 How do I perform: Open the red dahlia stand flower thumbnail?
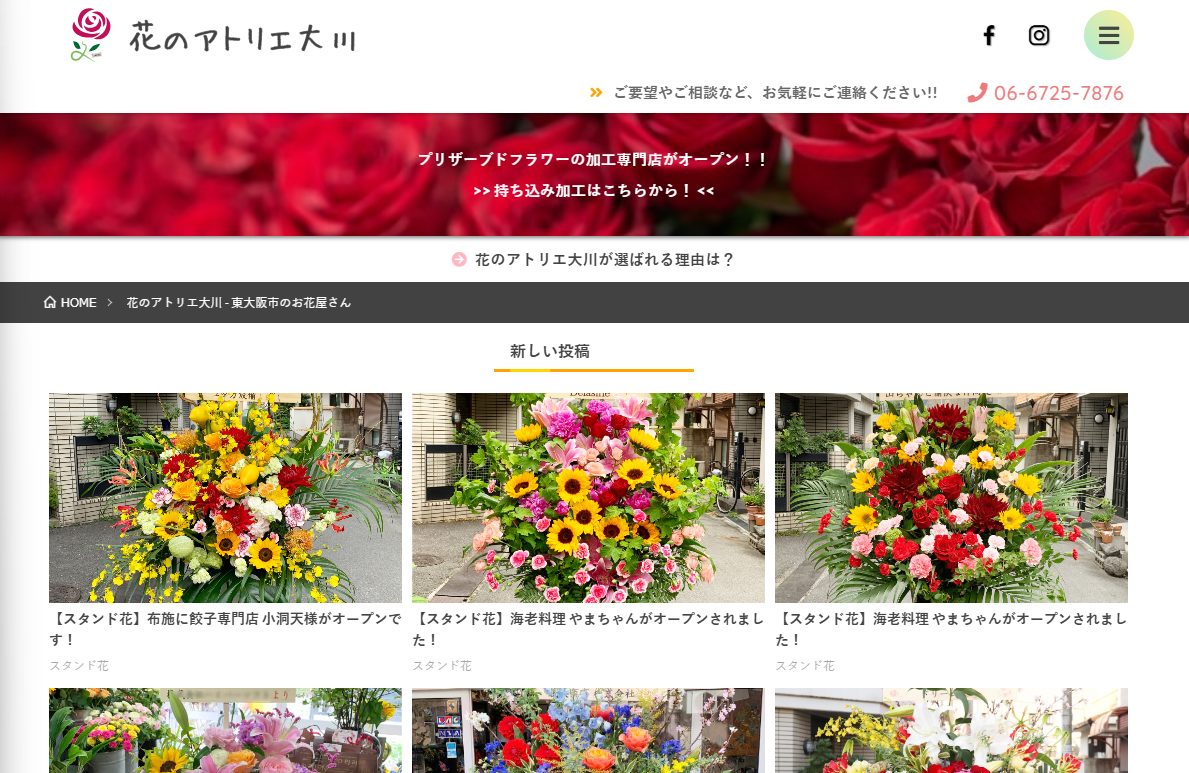click(x=951, y=497)
